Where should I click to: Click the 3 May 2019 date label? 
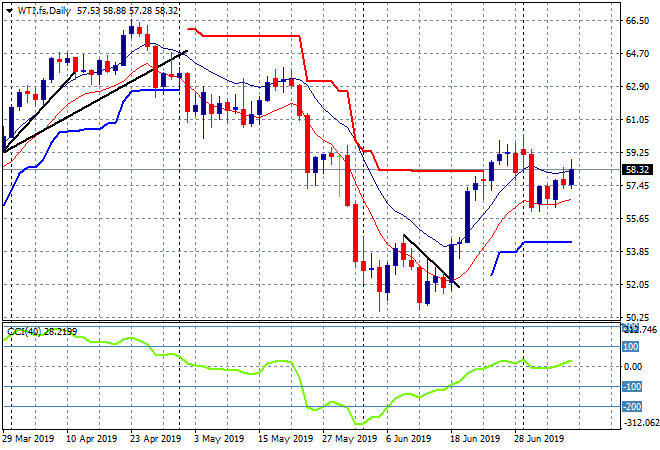[x=219, y=439]
